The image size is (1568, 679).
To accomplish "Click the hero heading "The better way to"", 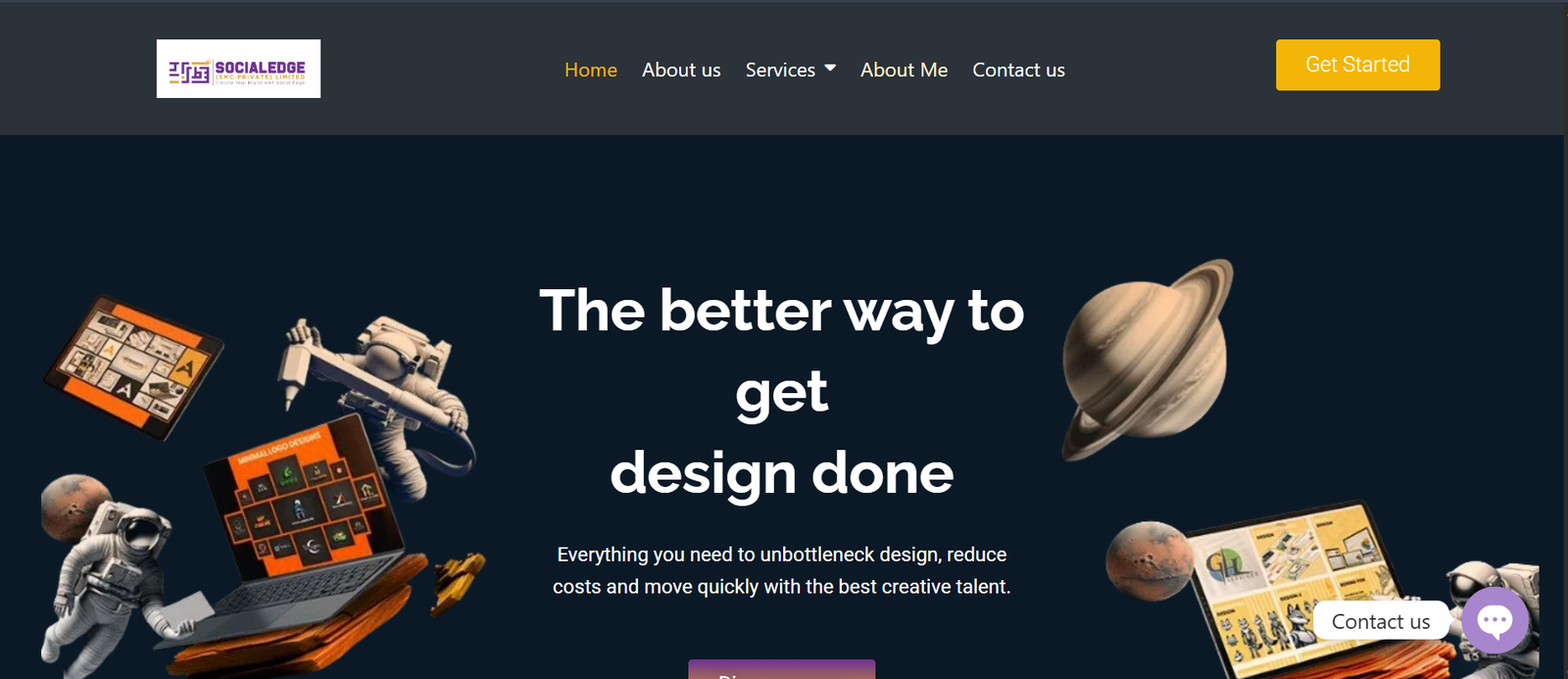I will (781, 311).
